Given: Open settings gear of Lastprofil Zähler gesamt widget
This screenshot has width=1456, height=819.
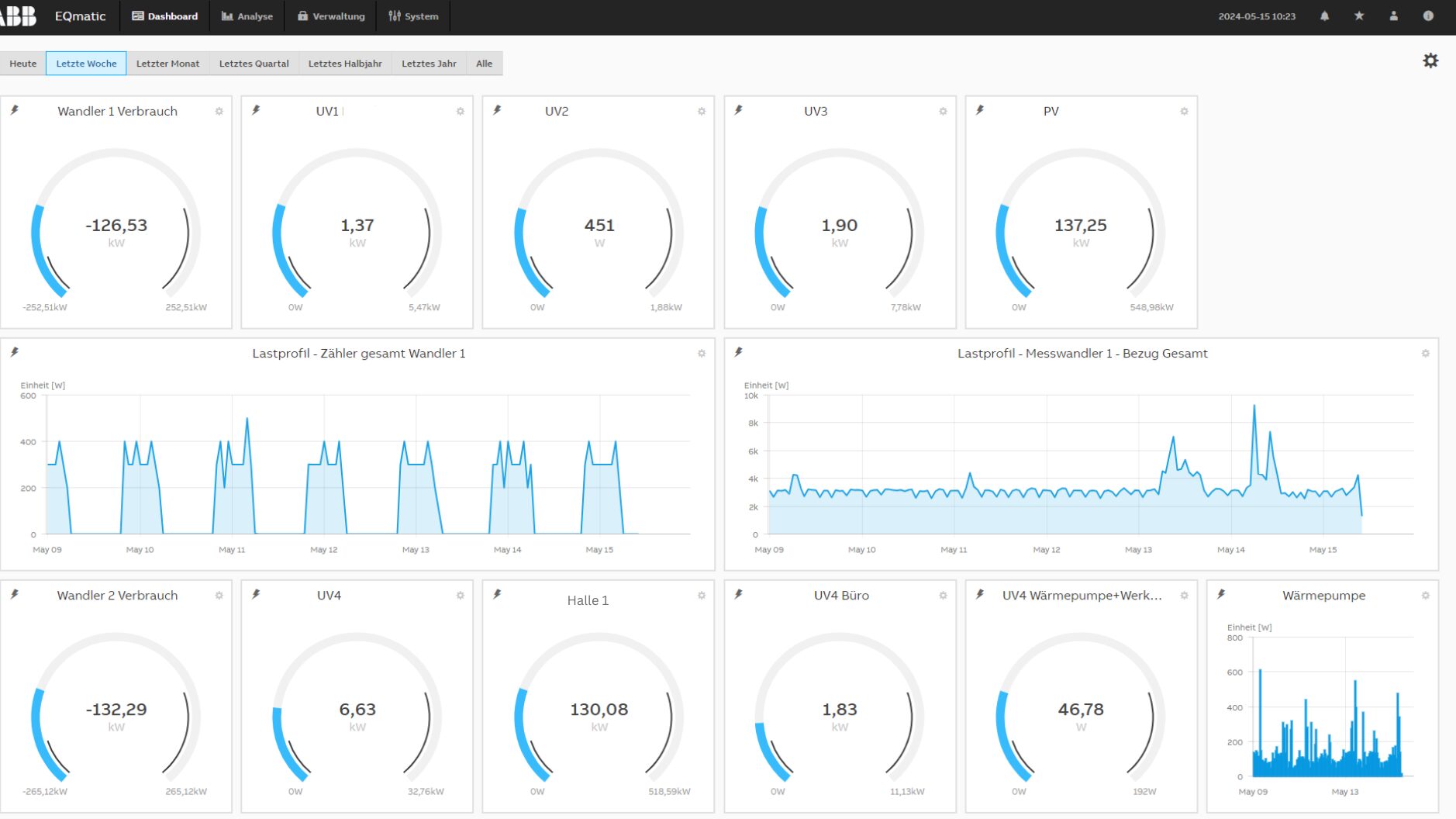Looking at the screenshot, I should [x=702, y=353].
